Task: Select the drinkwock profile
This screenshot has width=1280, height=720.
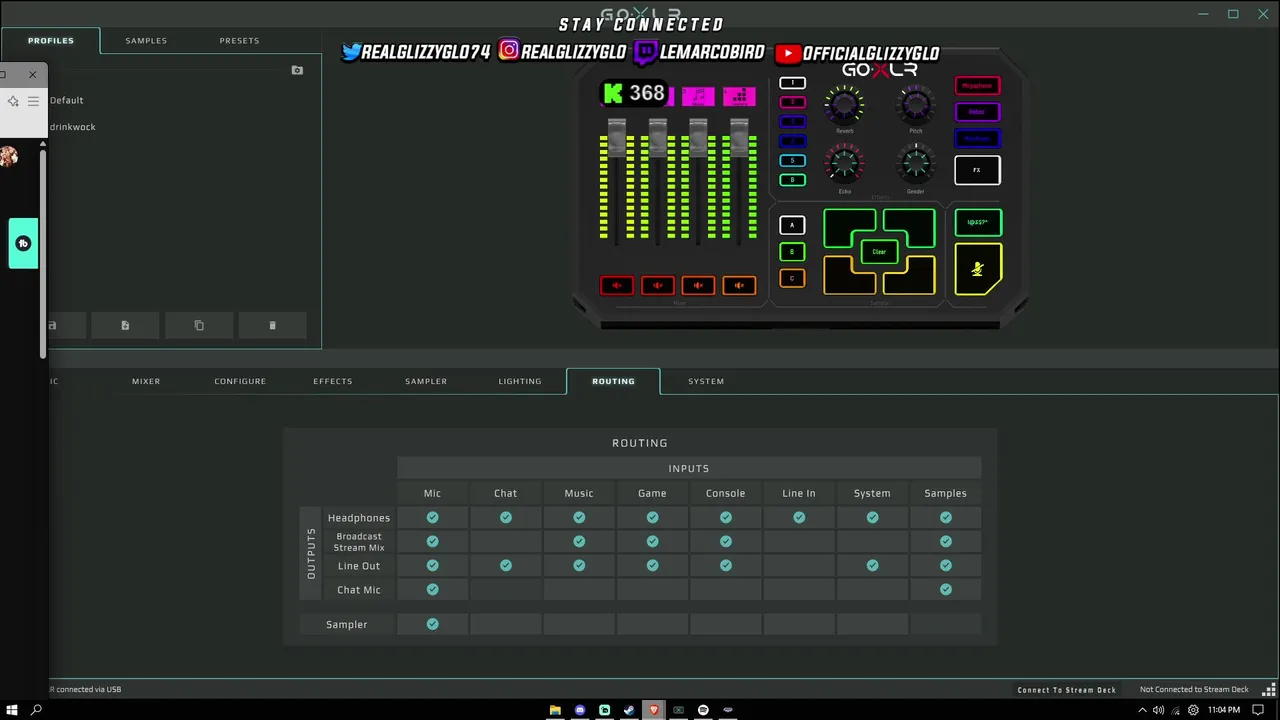Action: pos(73,127)
